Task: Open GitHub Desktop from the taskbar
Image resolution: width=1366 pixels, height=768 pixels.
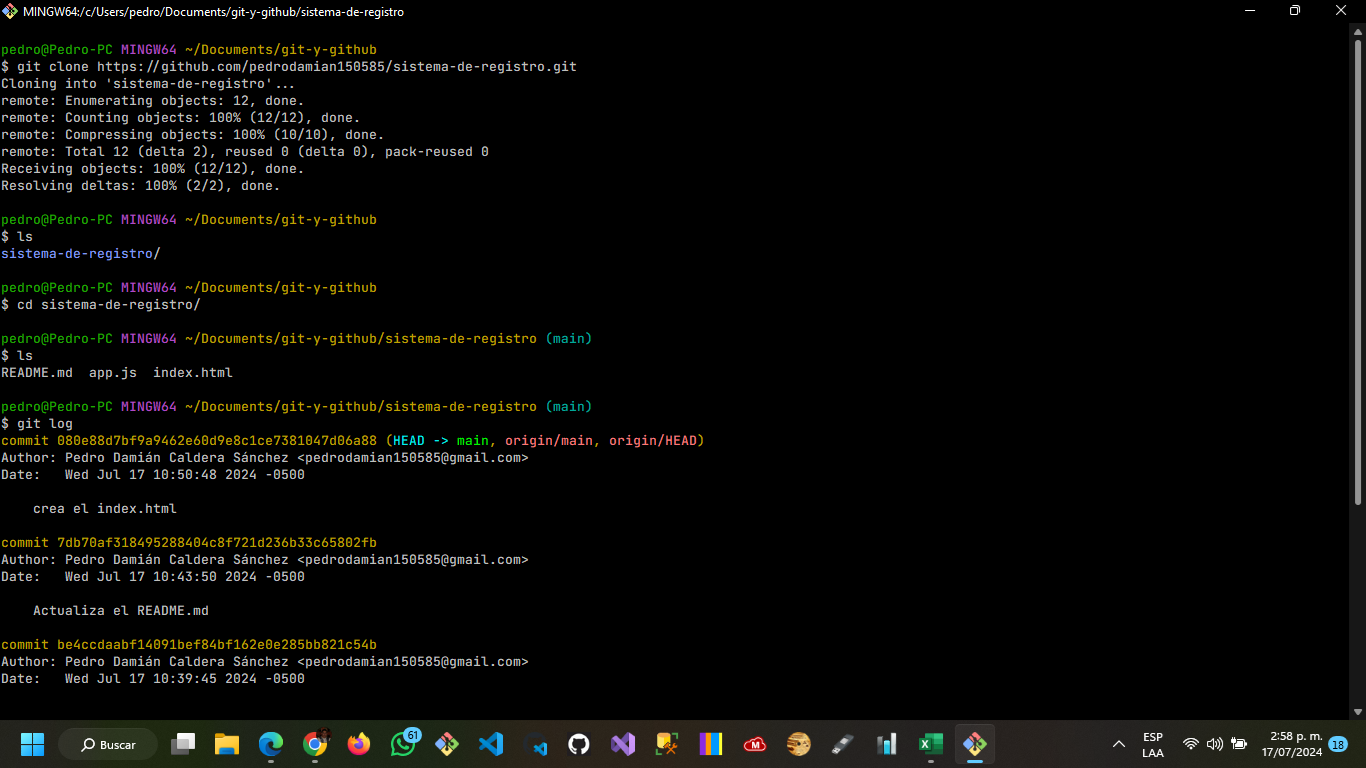Action: click(x=579, y=744)
